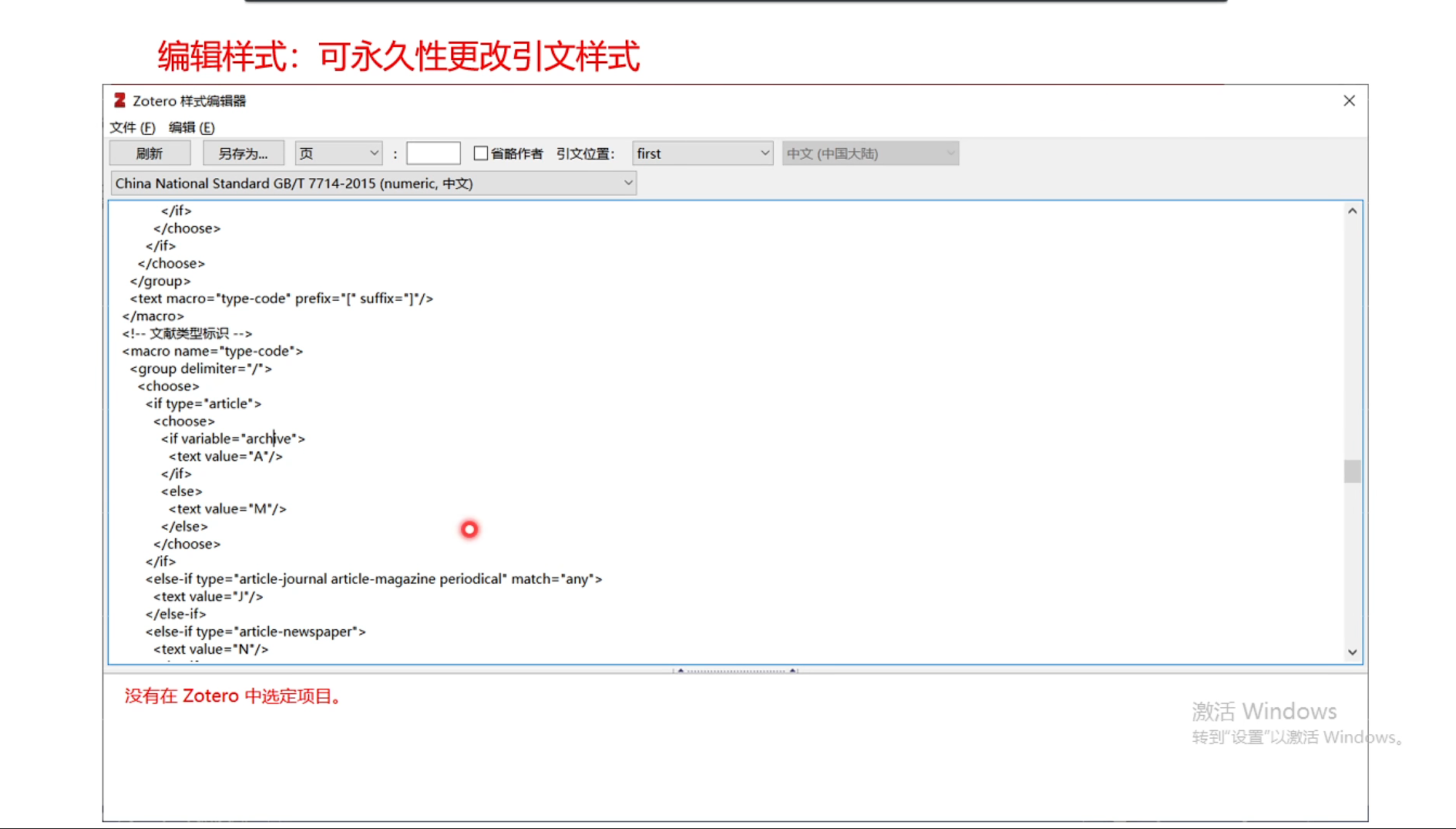Open the 中文 (中国大陆) language dropdown
The width and height of the screenshot is (1456, 829).
(870, 153)
